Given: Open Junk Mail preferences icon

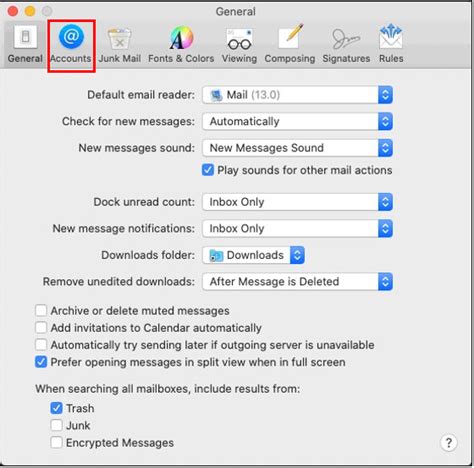Looking at the screenshot, I should coord(119,38).
